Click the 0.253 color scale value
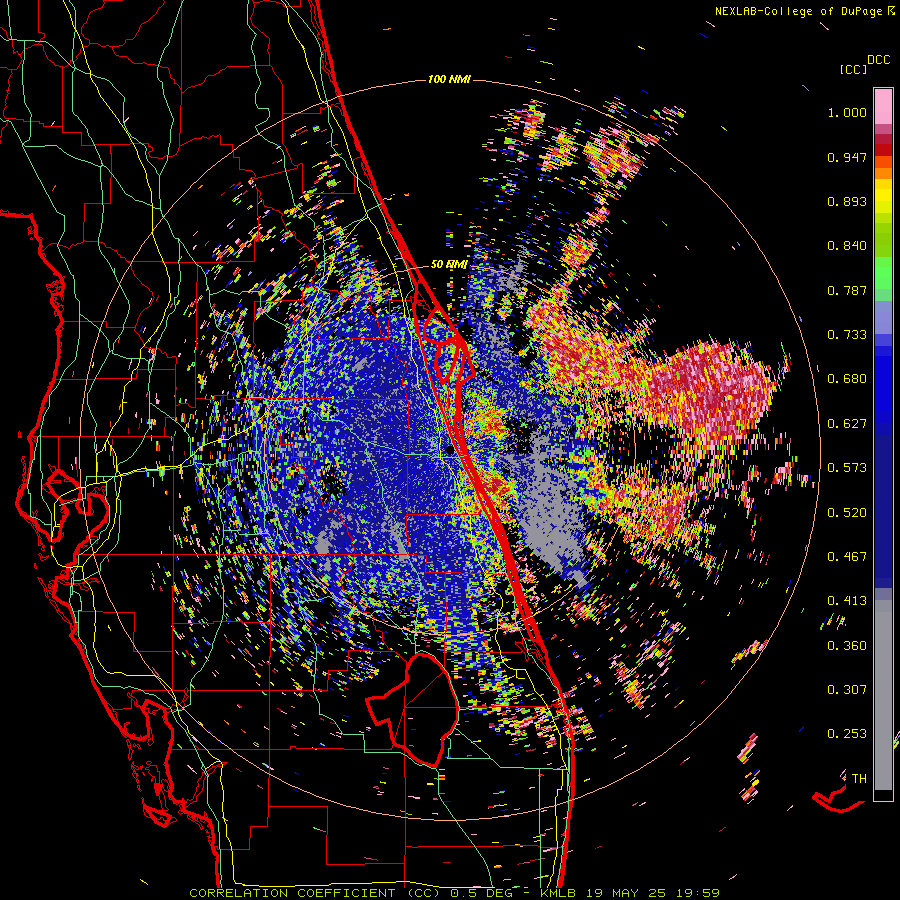Screen dimensions: 900x900 coord(847,734)
